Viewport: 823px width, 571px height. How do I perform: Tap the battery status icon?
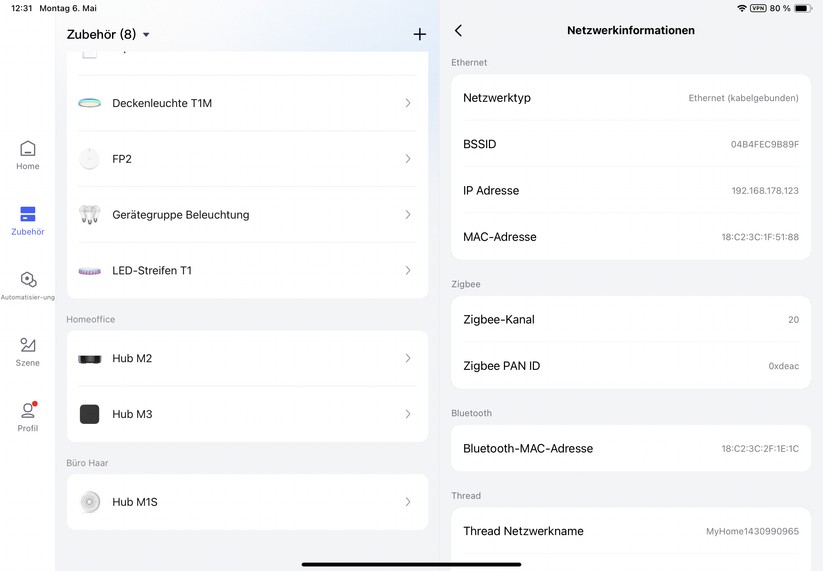click(803, 8)
